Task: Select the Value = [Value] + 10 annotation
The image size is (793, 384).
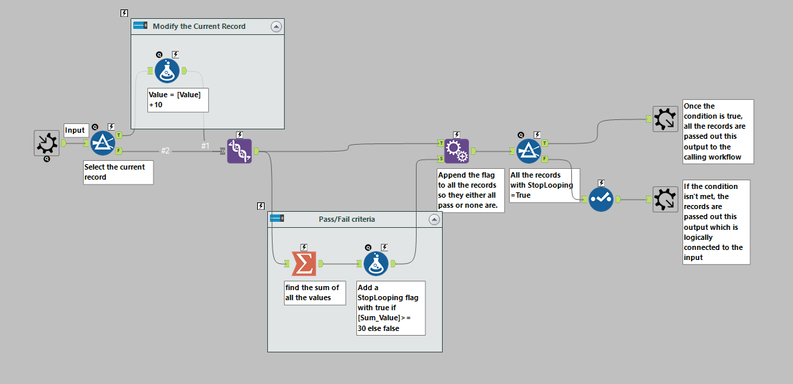Action: [178, 100]
